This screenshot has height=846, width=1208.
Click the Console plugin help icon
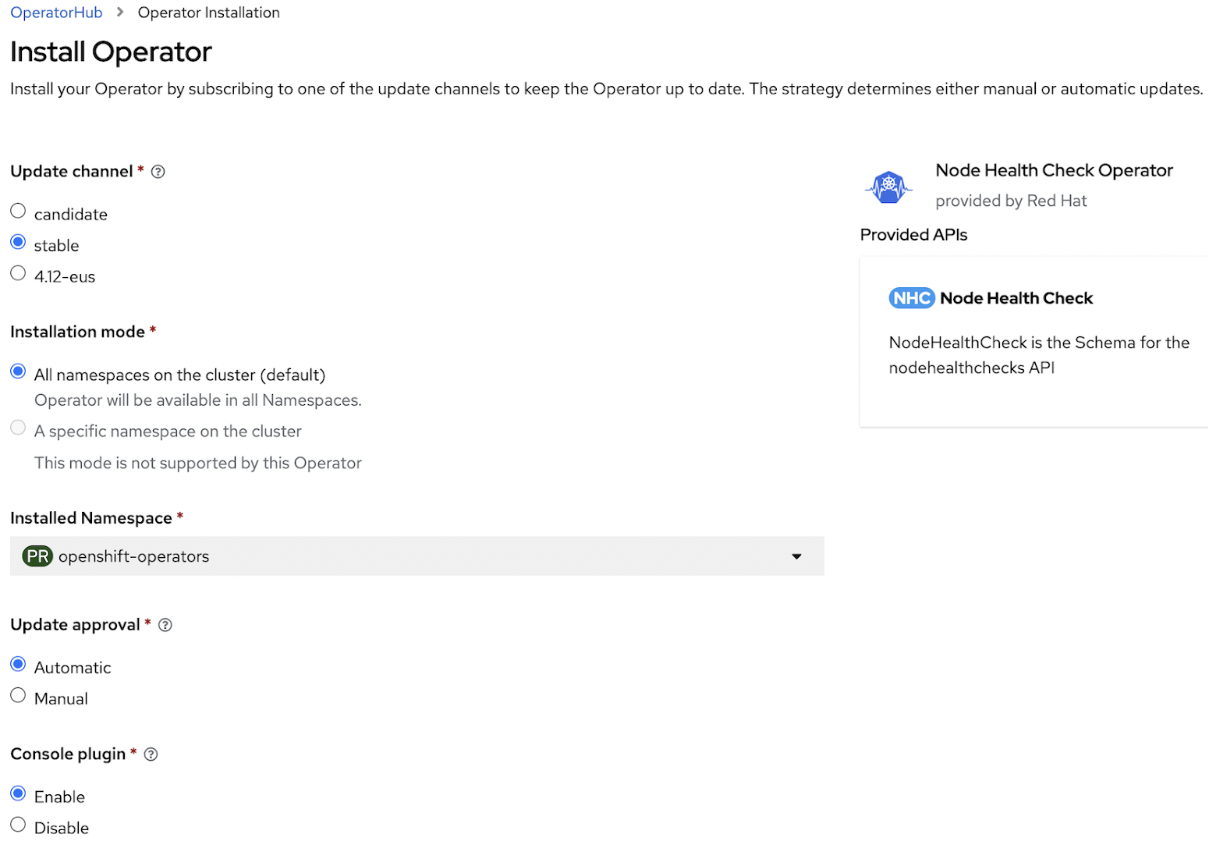pos(152,755)
